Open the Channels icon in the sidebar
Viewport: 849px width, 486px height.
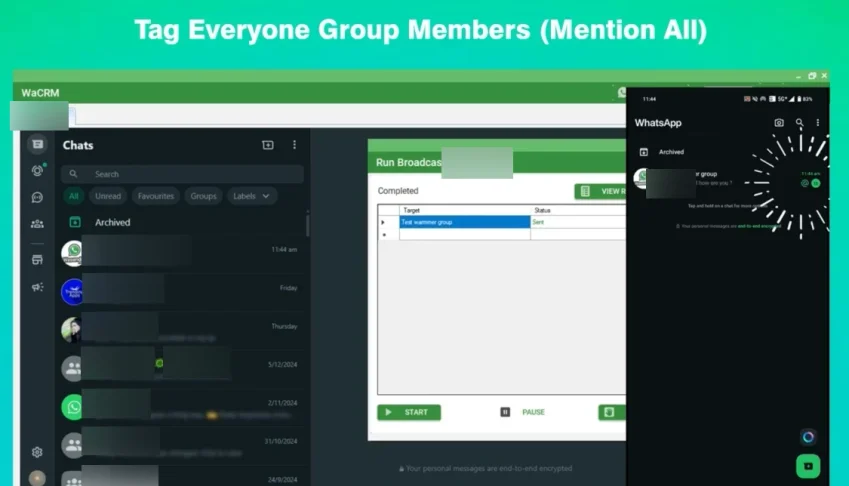(37, 198)
